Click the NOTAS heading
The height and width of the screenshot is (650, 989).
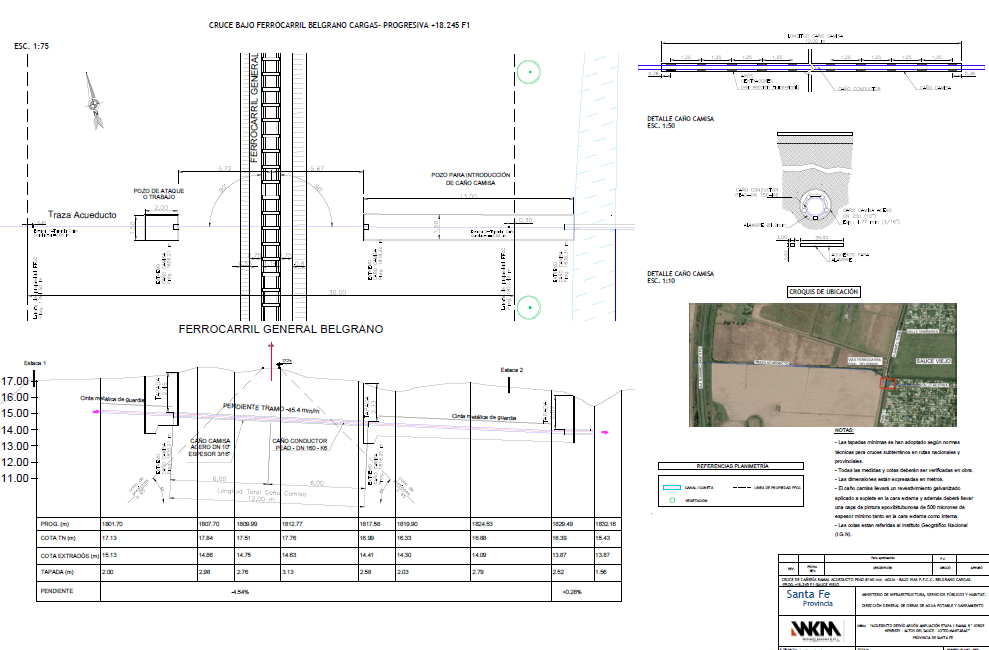(x=844, y=431)
